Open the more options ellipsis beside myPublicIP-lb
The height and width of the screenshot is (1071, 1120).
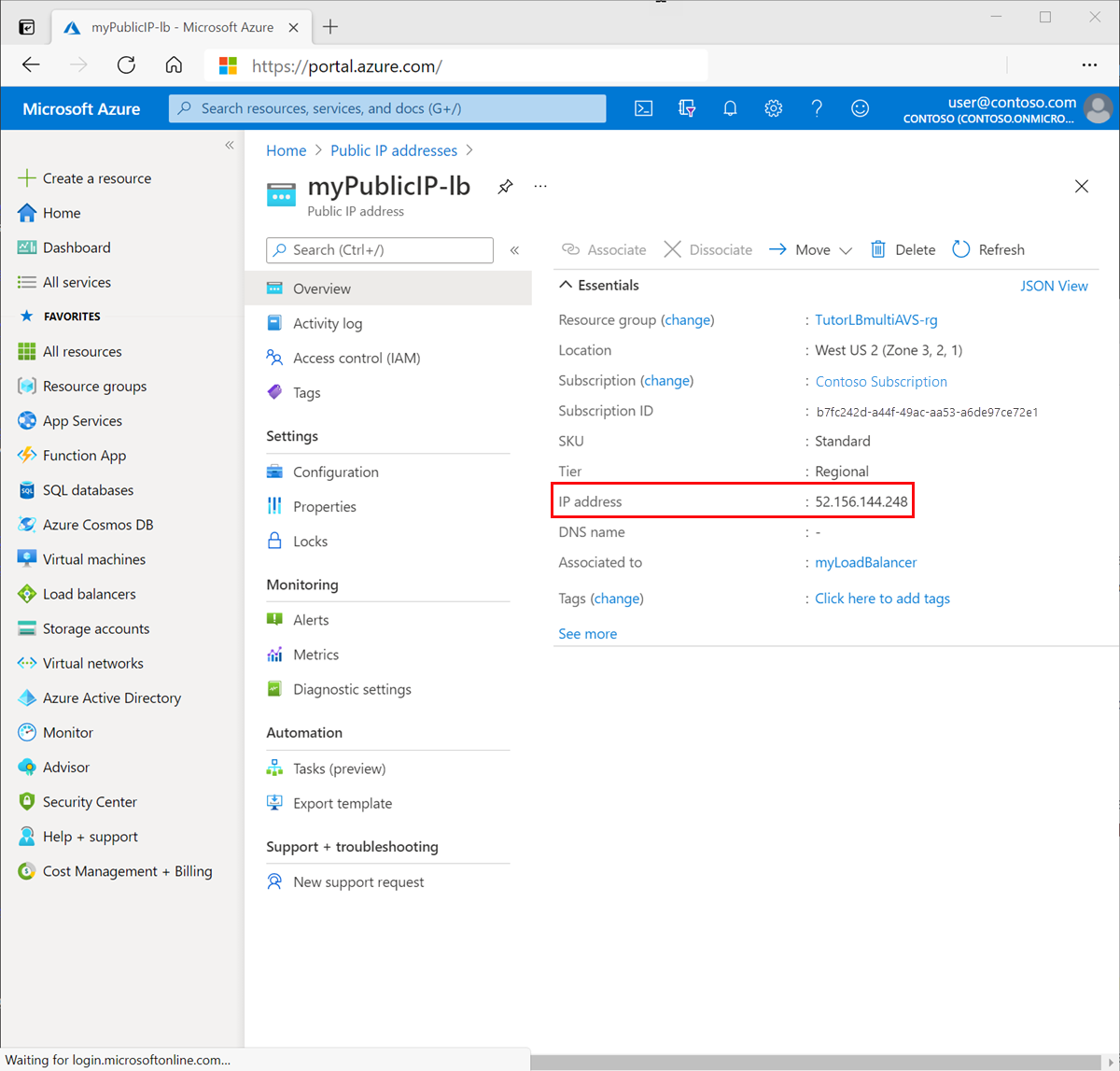click(x=540, y=186)
